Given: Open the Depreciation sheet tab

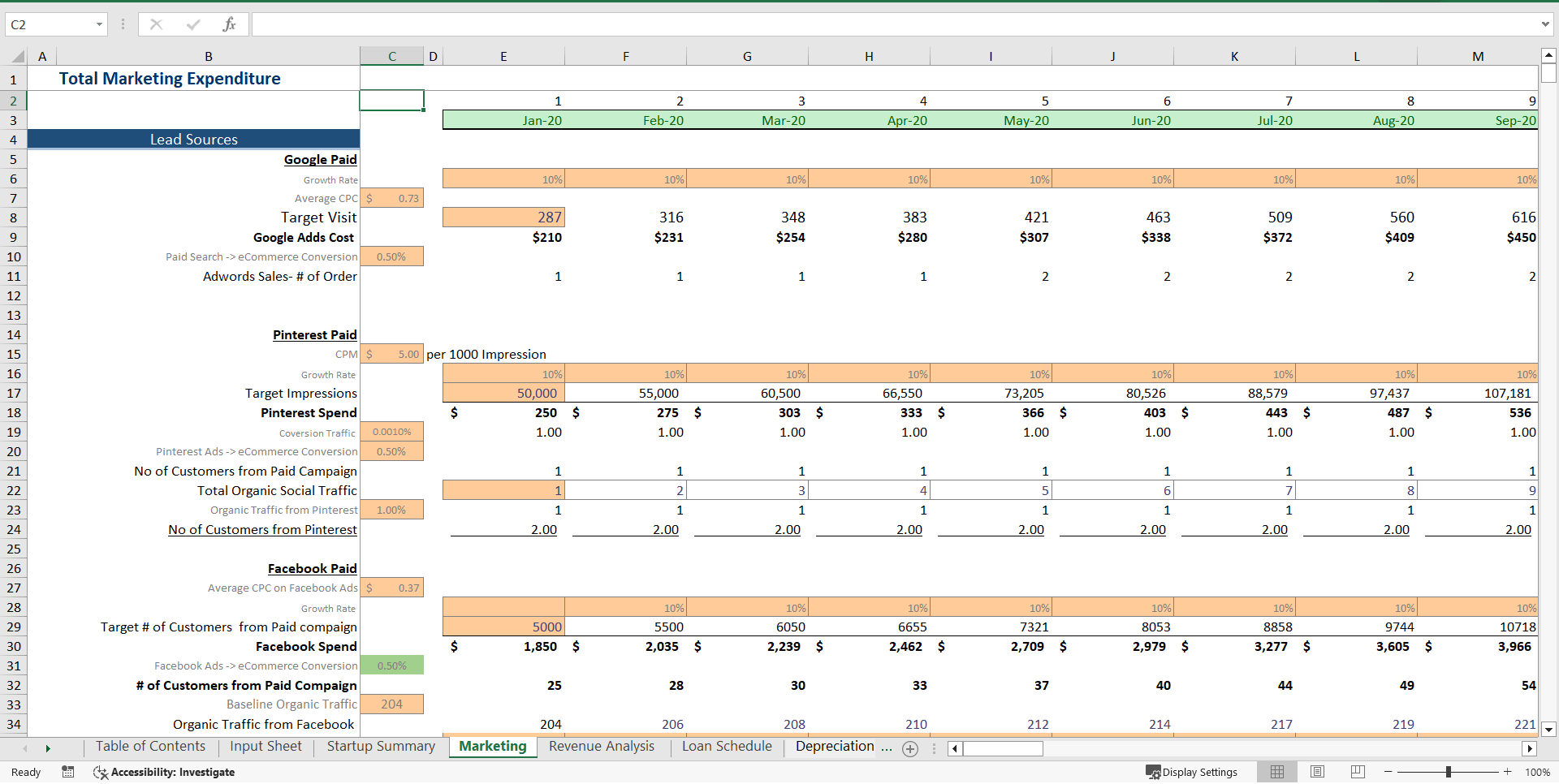Looking at the screenshot, I should tap(835, 747).
